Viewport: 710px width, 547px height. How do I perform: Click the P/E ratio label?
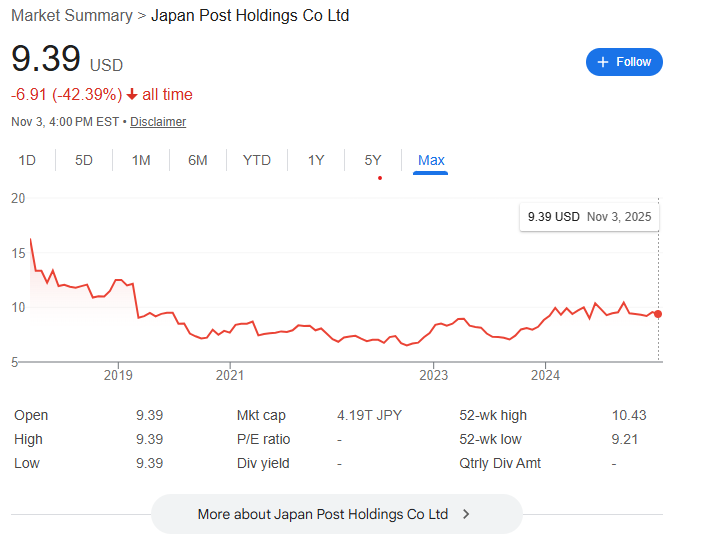264,439
